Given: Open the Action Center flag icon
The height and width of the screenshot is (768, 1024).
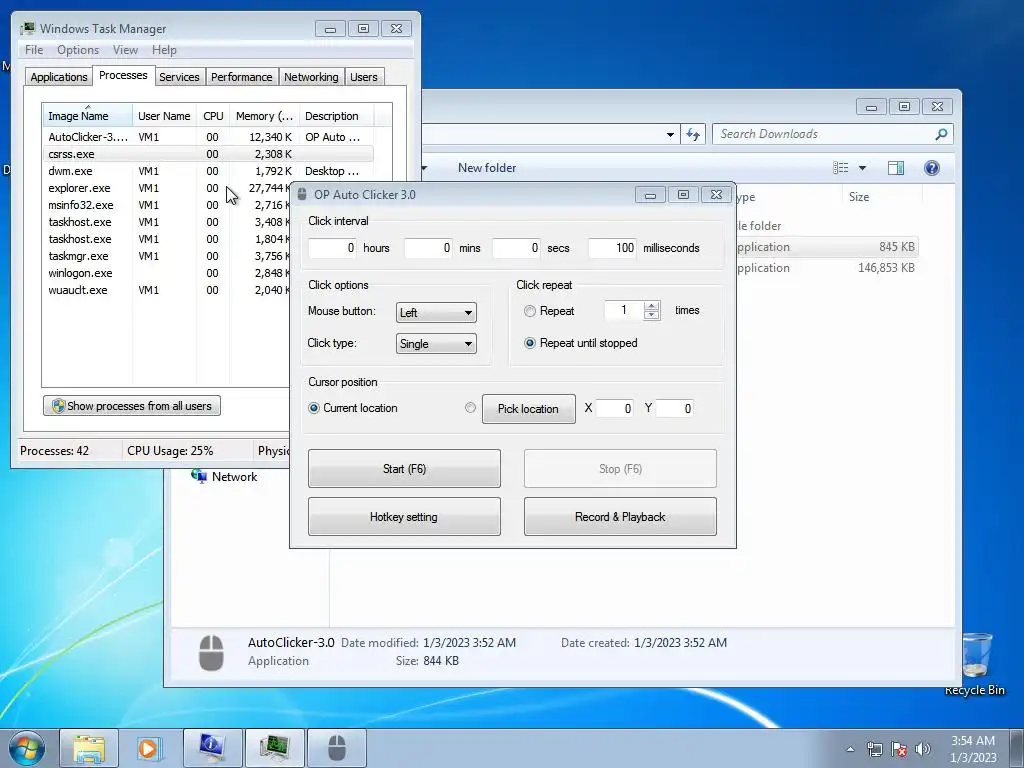Looking at the screenshot, I should pyautogui.click(x=899, y=749).
